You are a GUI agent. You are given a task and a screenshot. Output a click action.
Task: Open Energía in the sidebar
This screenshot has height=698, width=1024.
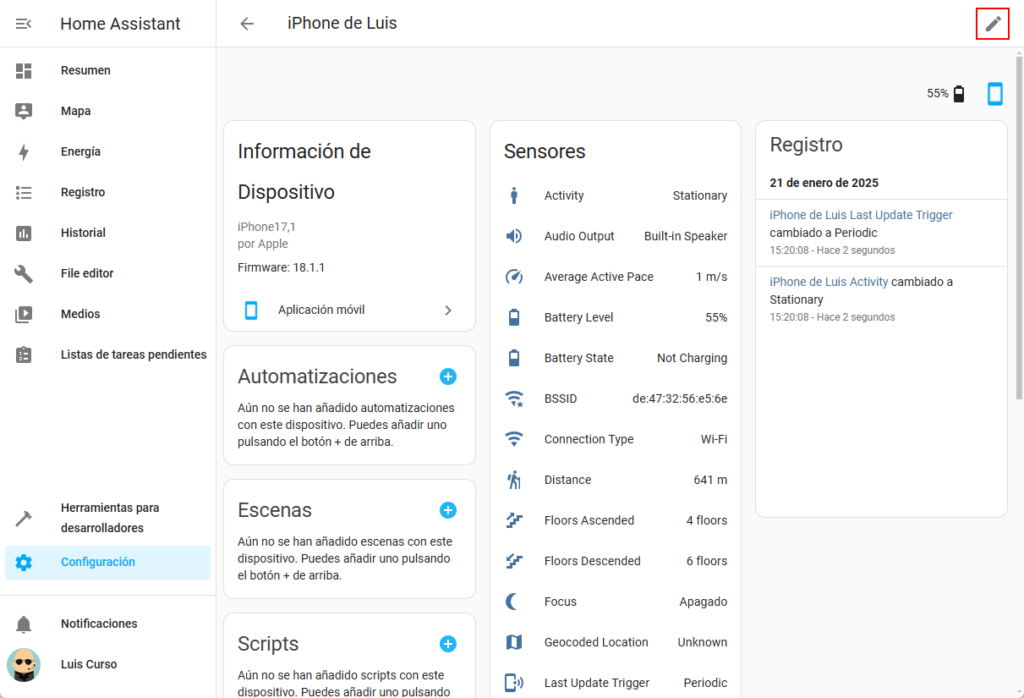coord(80,152)
